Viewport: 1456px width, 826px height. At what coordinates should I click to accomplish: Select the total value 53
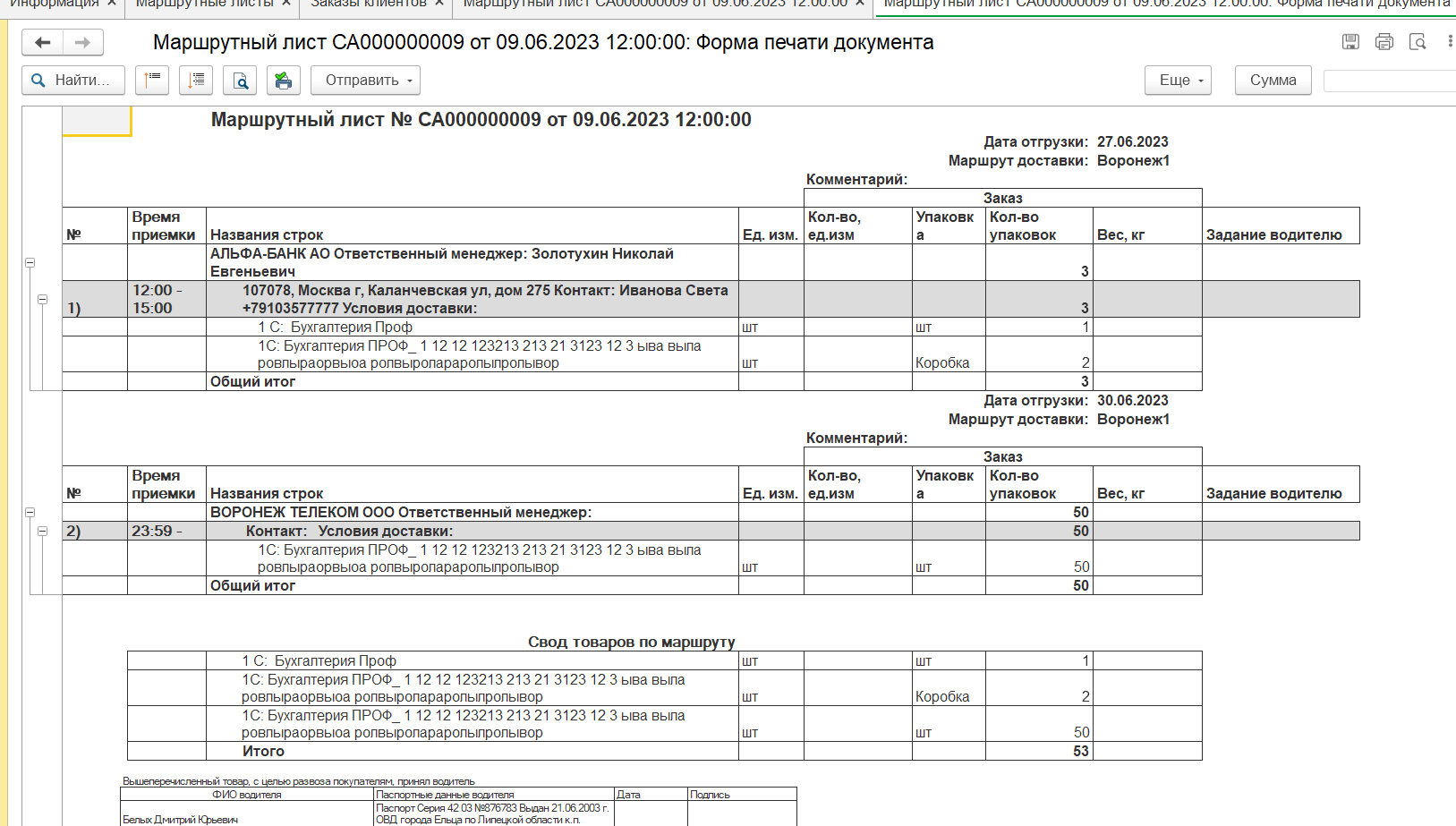pos(1081,751)
